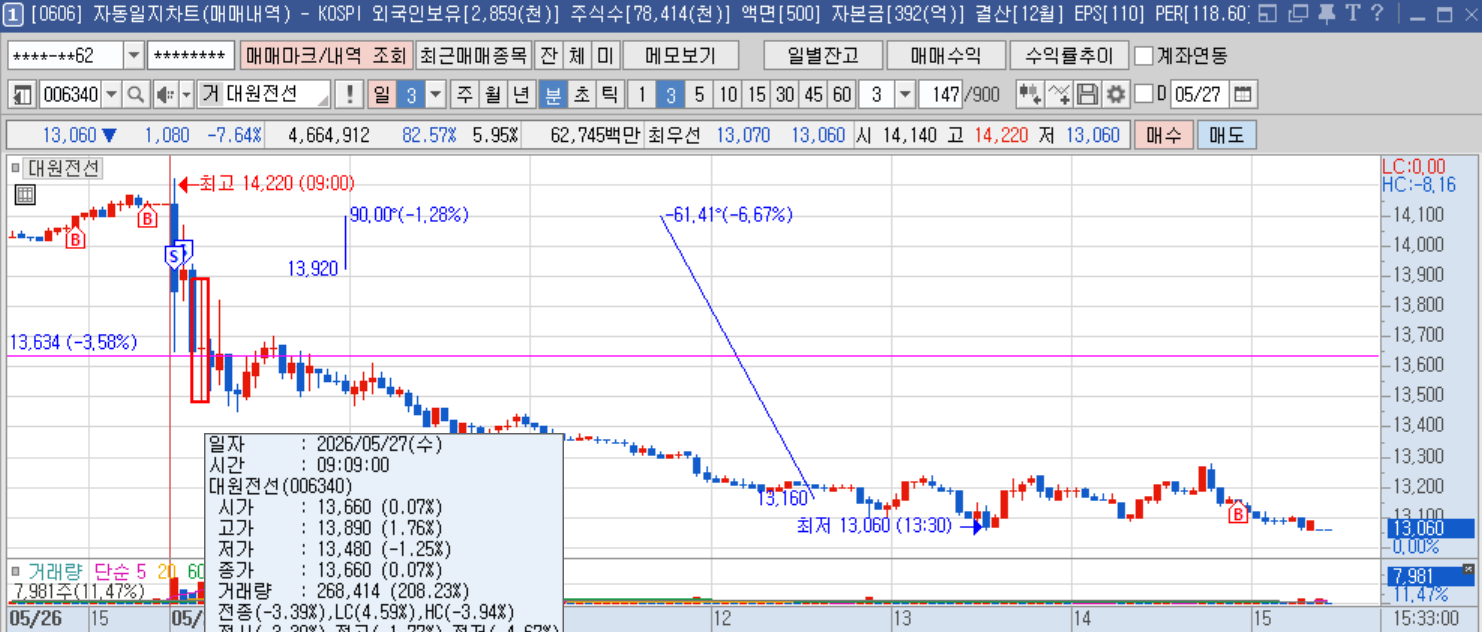
Task: Click the 매매마크/내역 조회 button
Action: point(325,55)
